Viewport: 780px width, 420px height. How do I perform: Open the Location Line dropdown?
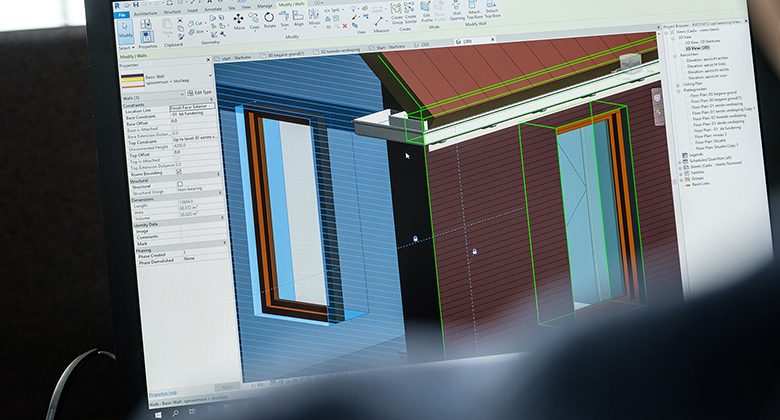coord(189,107)
